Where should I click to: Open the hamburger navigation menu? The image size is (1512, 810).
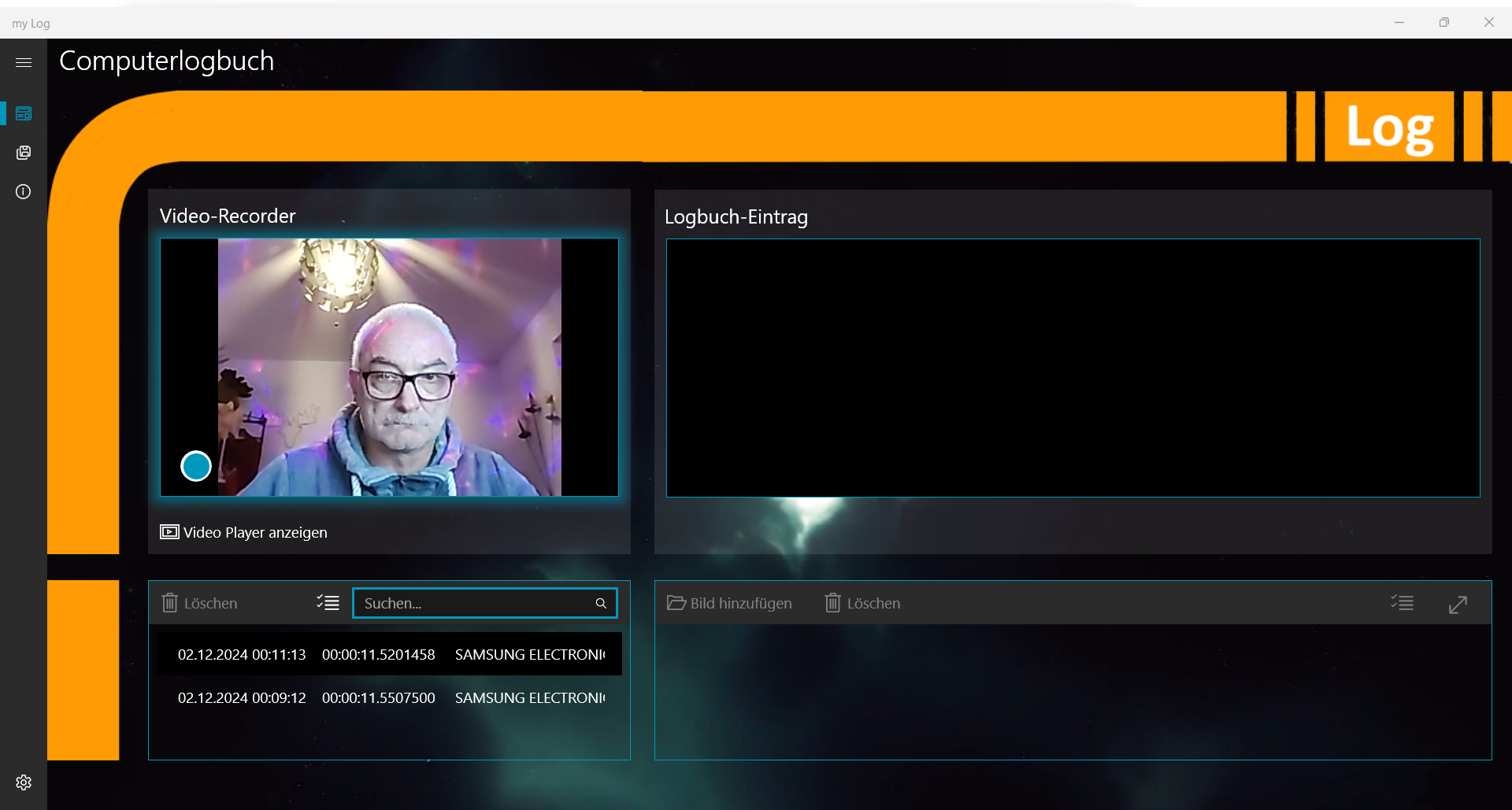(24, 62)
